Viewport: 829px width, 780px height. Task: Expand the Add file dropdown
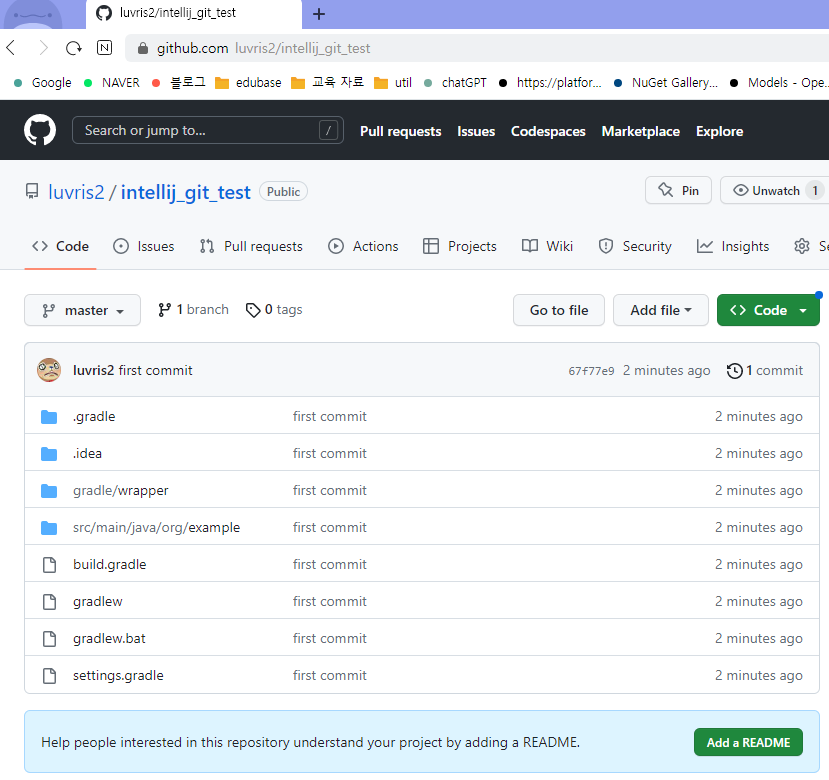coord(660,310)
